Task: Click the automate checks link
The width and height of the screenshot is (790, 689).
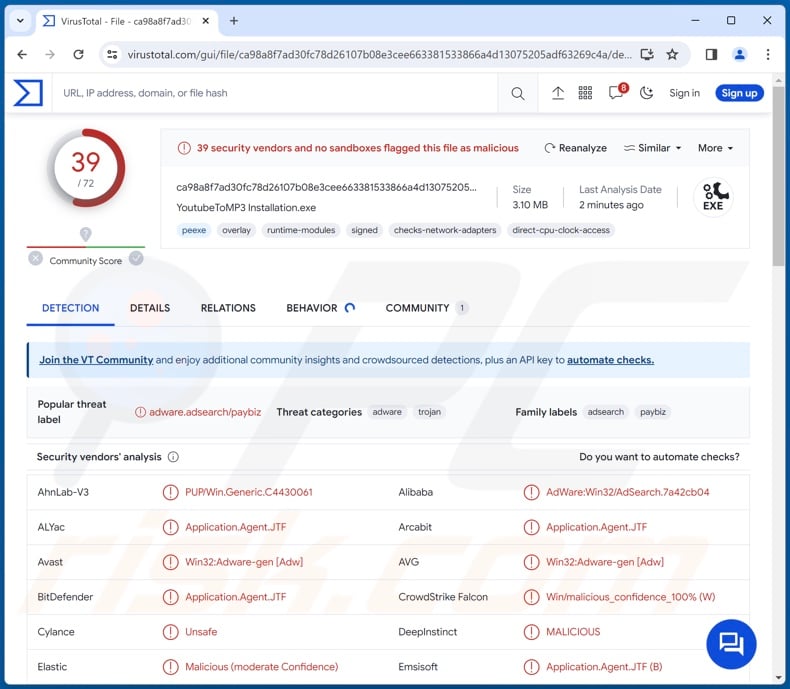Action: tap(610, 360)
